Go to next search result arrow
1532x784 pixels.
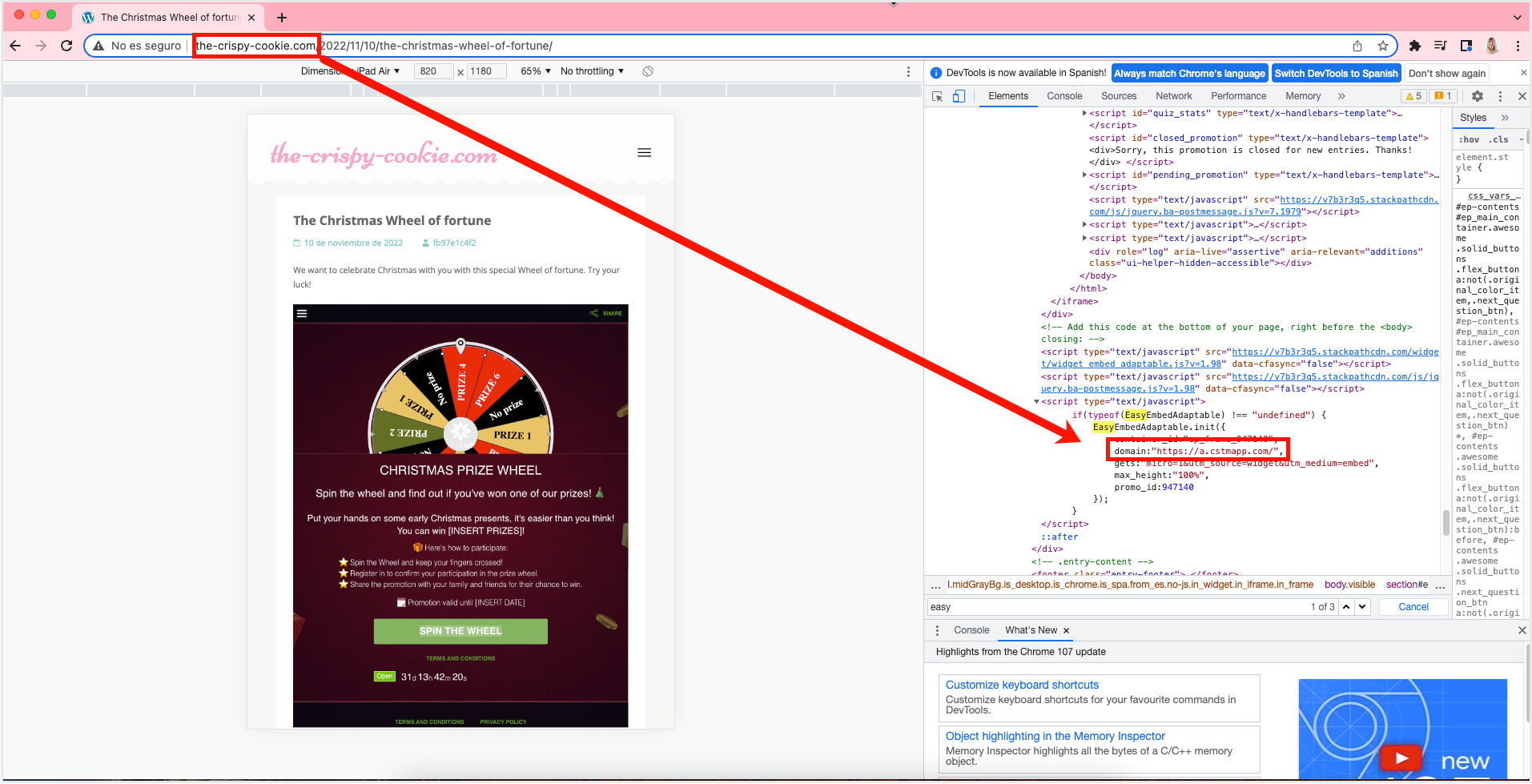[x=1362, y=607]
